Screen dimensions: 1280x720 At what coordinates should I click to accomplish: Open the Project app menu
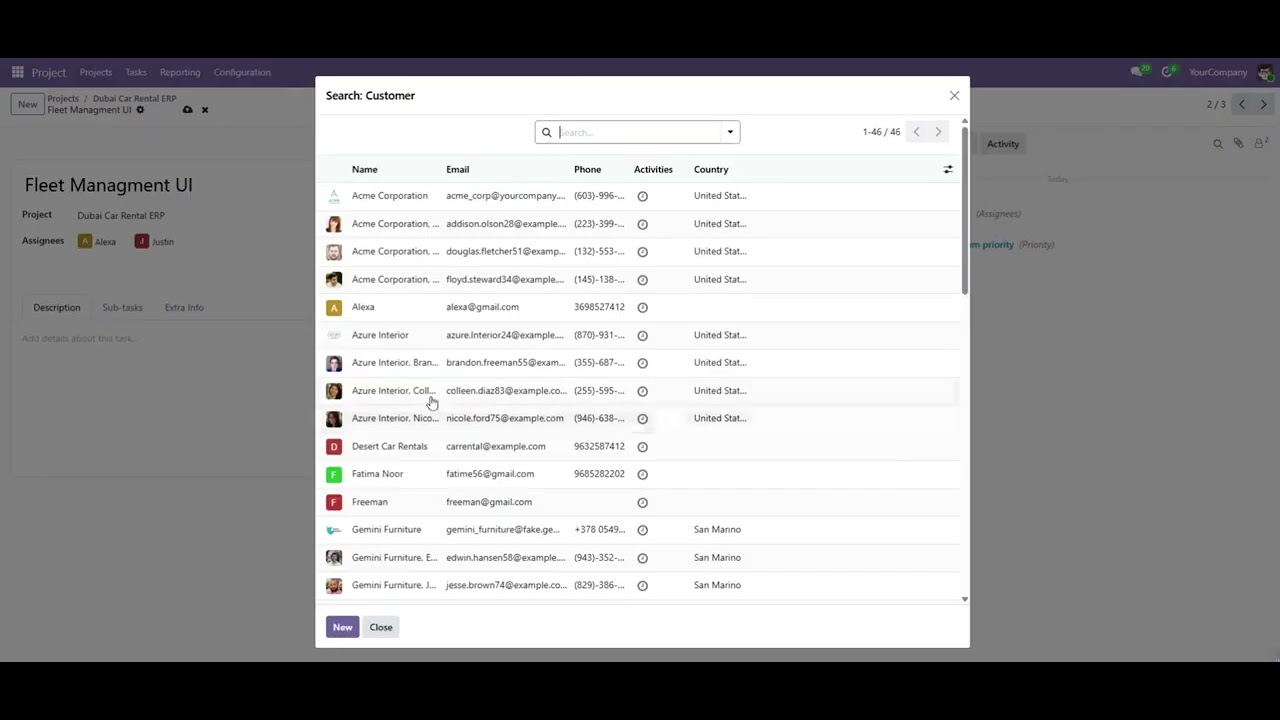pos(49,72)
